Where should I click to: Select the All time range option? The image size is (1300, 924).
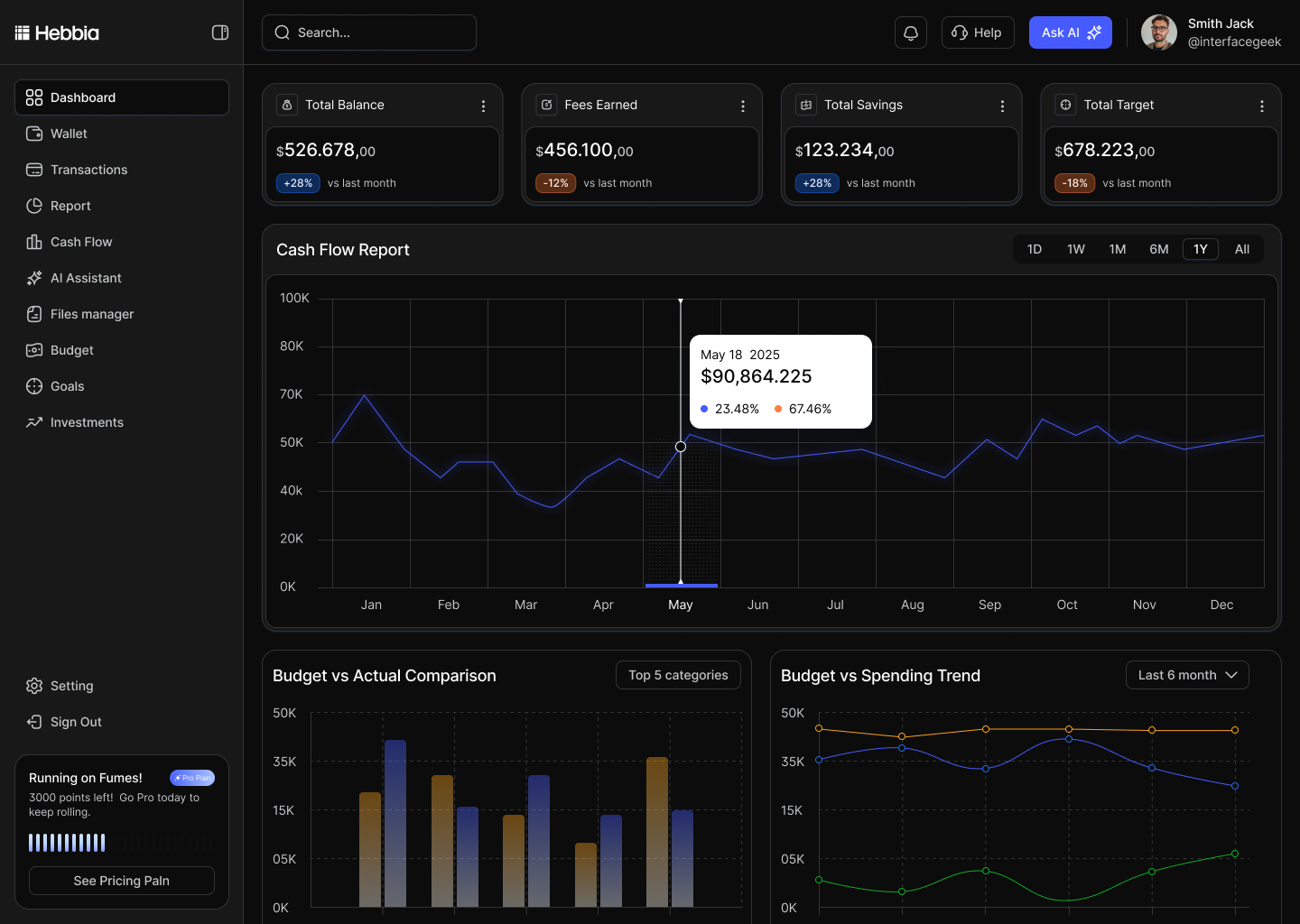(x=1242, y=249)
